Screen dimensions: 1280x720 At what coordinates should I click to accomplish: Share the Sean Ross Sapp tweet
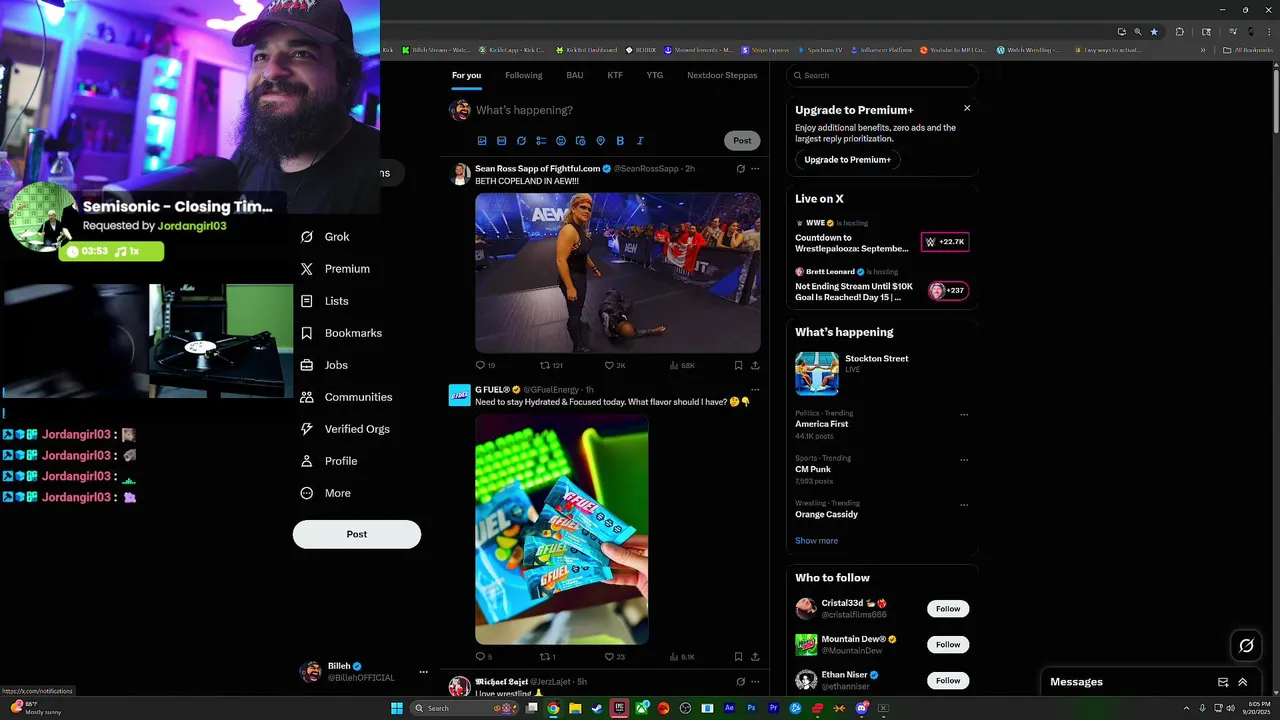point(755,365)
